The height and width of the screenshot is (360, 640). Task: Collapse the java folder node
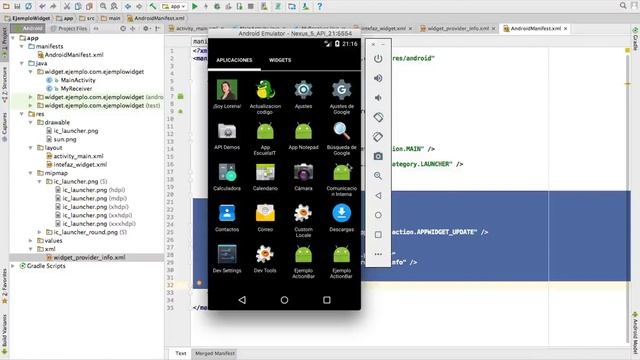[22, 63]
